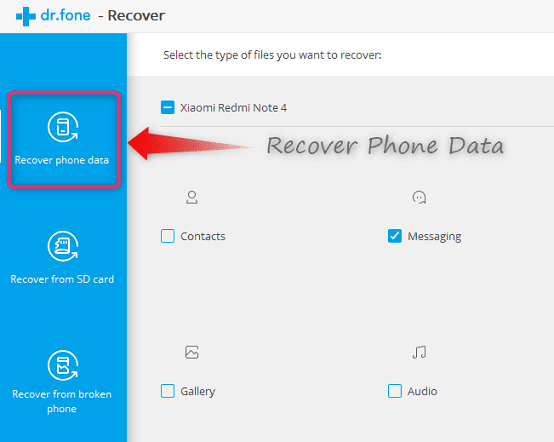The image size is (554, 442).
Task: Click the Recover from broken phone icon
Action: (x=63, y=365)
